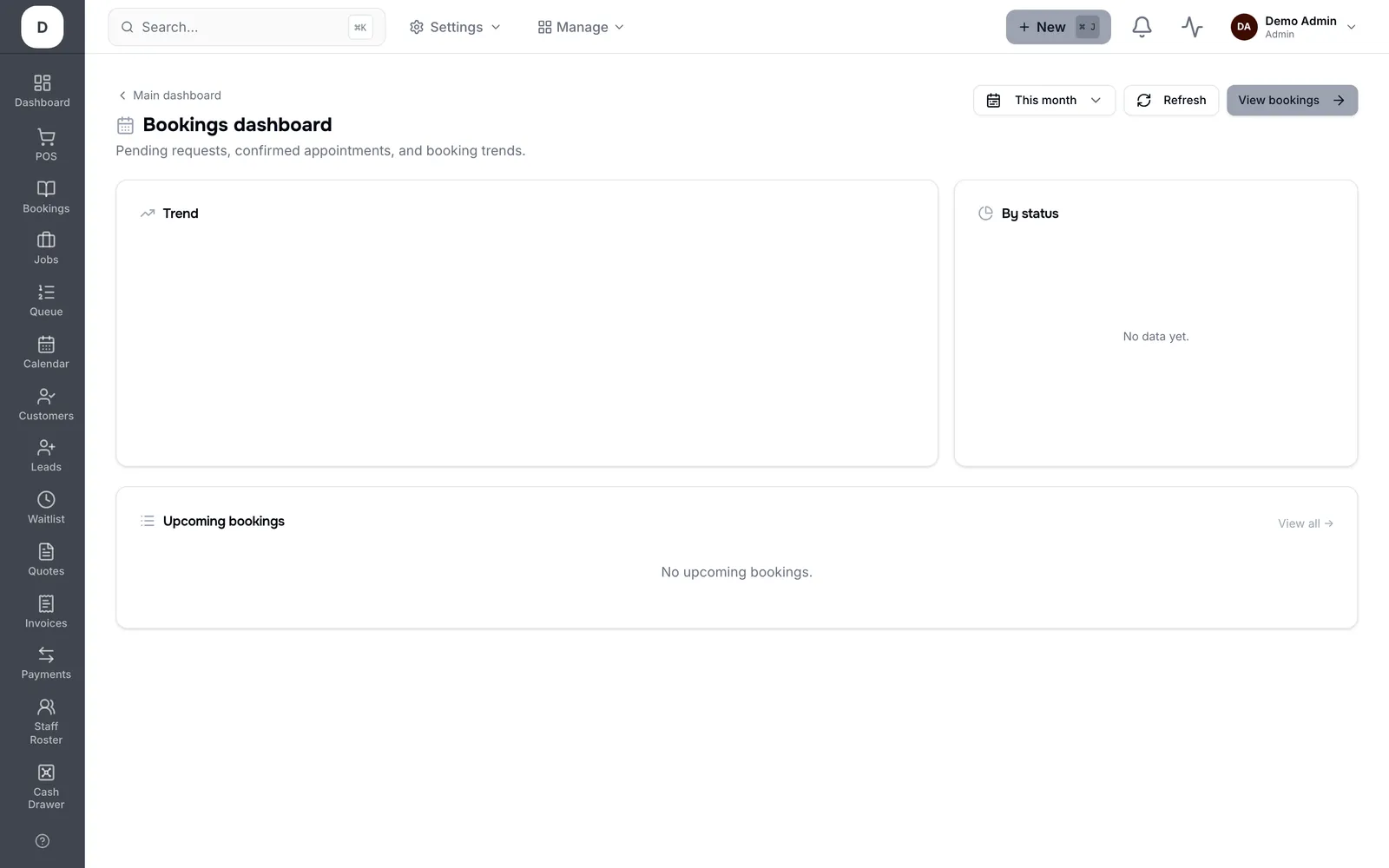Image resolution: width=1389 pixels, height=868 pixels.
Task: Expand the Settings dropdown
Action: coord(455,27)
